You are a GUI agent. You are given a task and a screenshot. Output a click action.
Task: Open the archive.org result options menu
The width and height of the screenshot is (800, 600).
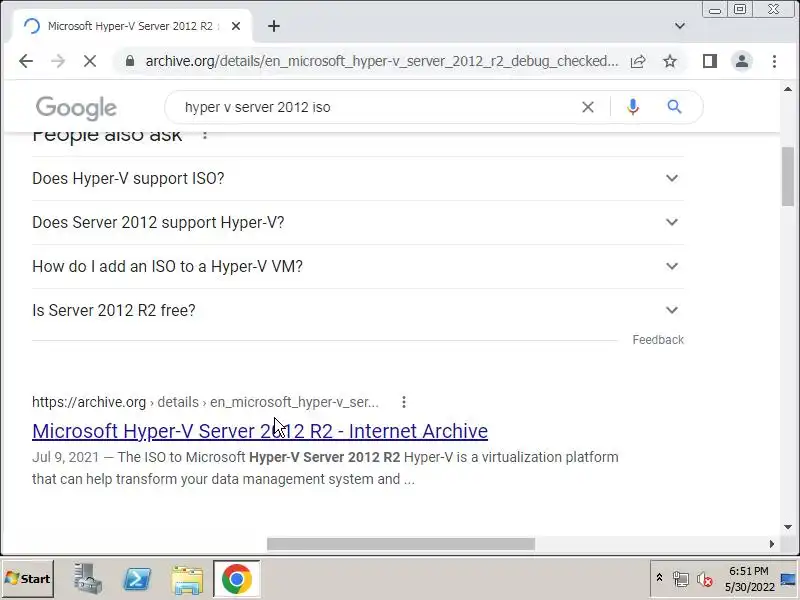pos(404,402)
